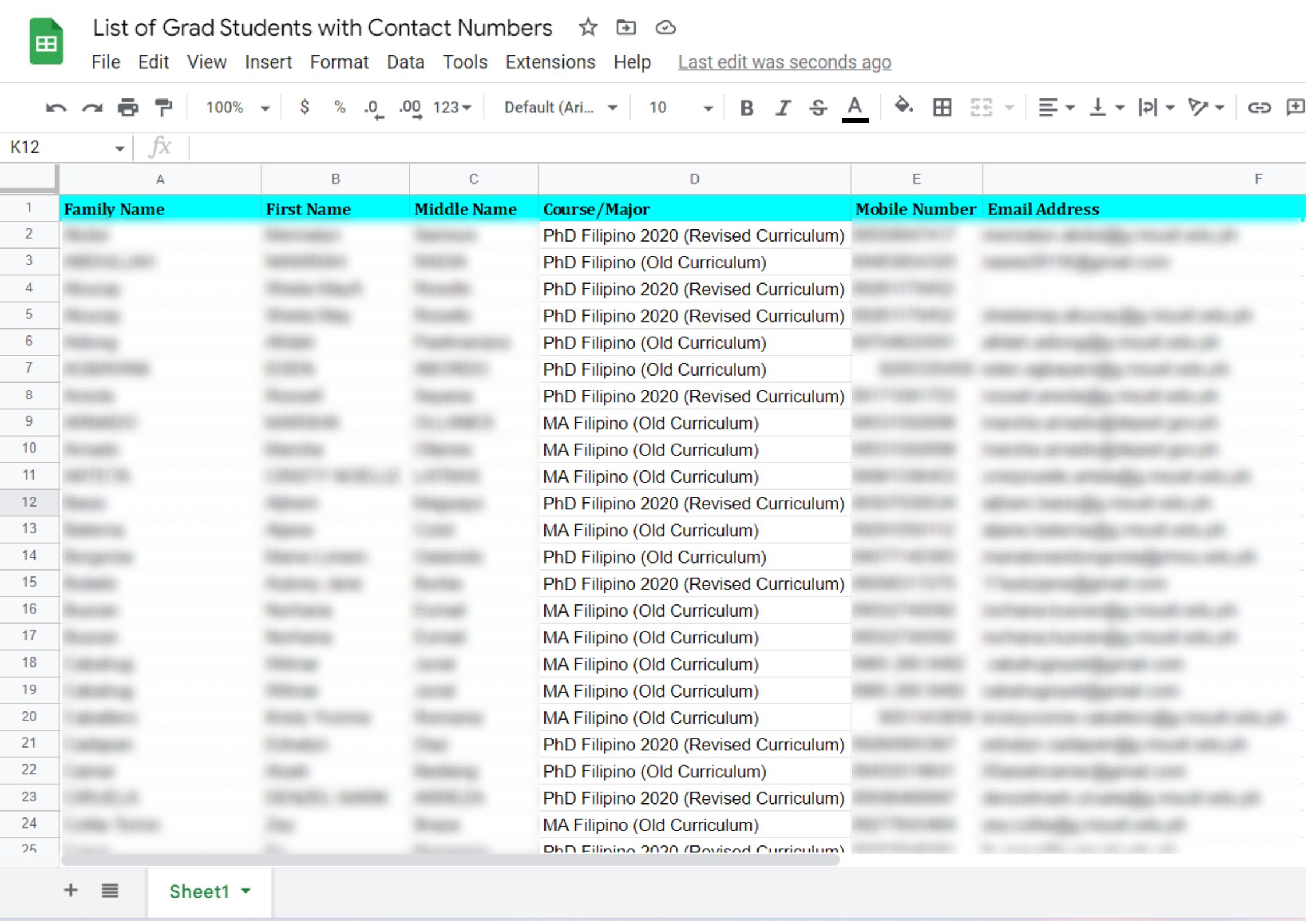The height and width of the screenshot is (924, 1307).
Task: Open the Format menu
Action: 339,62
